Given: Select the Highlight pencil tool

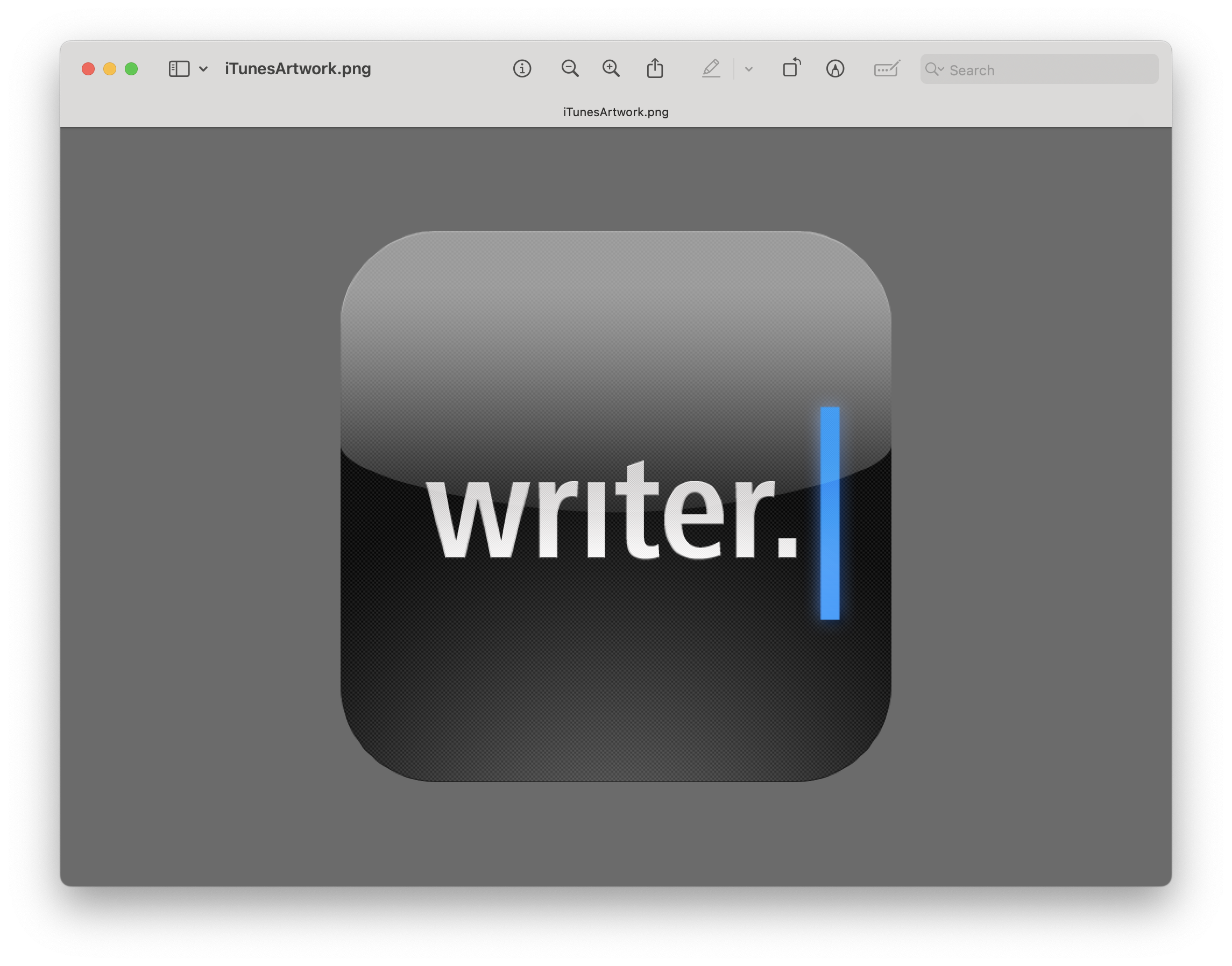Looking at the screenshot, I should tap(712, 69).
